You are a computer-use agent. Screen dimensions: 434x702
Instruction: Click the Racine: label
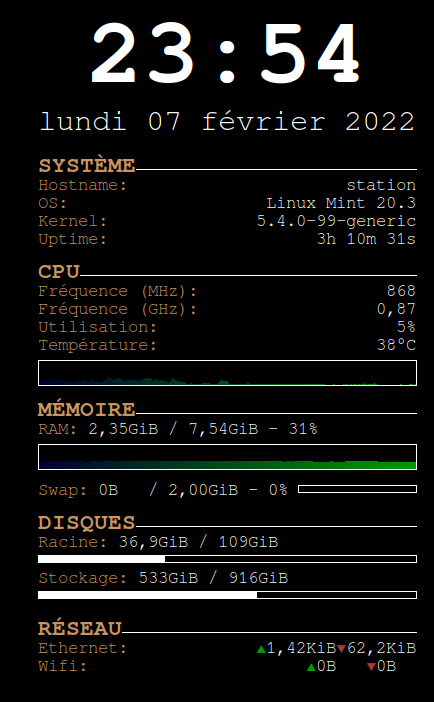tap(73, 543)
